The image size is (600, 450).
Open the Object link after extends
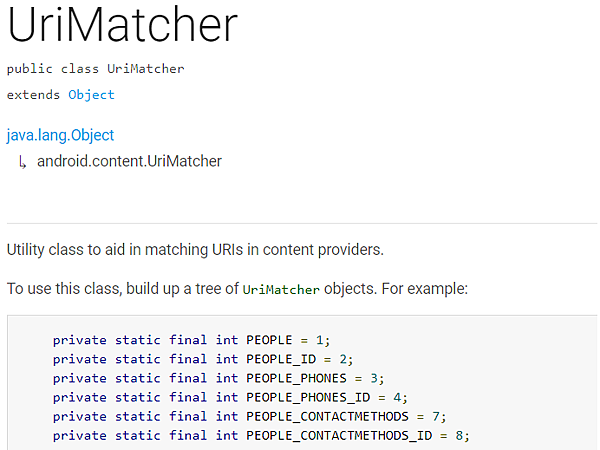click(91, 95)
